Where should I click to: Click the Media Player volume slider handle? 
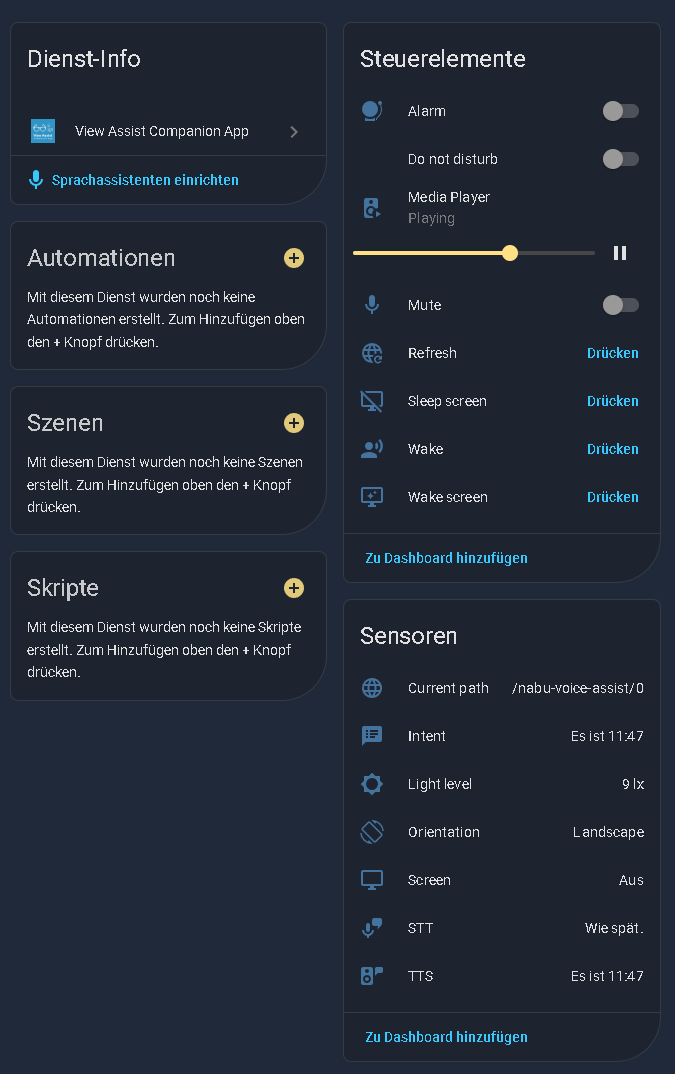pyautogui.click(x=510, y=253)
